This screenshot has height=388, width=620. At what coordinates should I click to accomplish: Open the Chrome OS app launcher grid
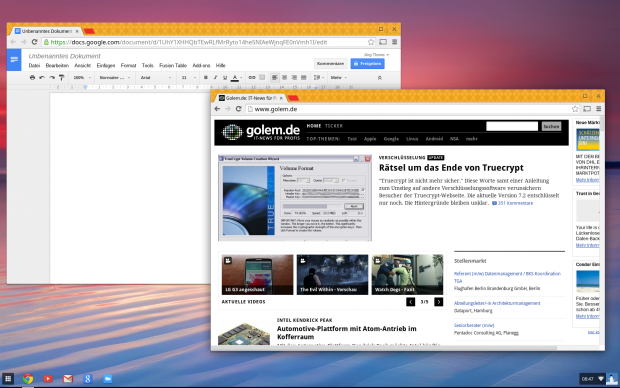pyautogui.click(x=8, y=379)
